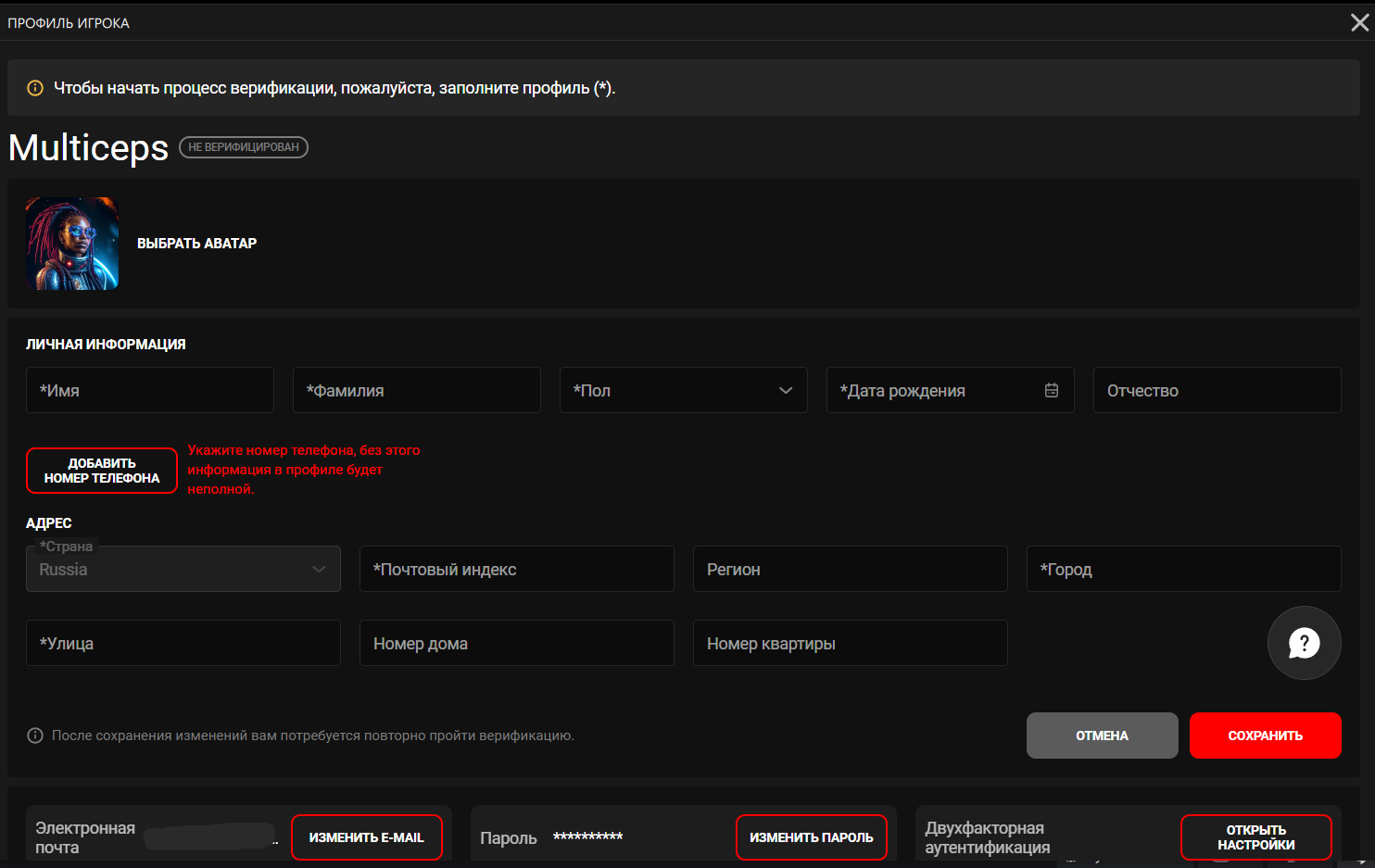
Task: Click the red Сохранить button
Action: tap(1265, 736)
